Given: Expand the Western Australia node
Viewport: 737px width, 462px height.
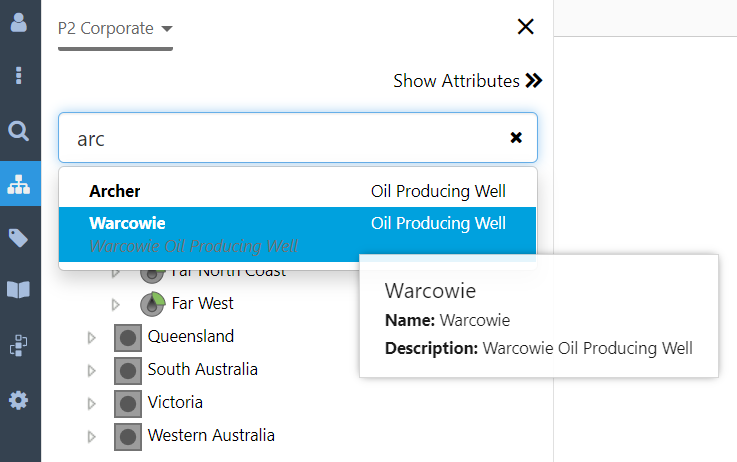Looking at the screenshot, I should [x=93, y=436].
